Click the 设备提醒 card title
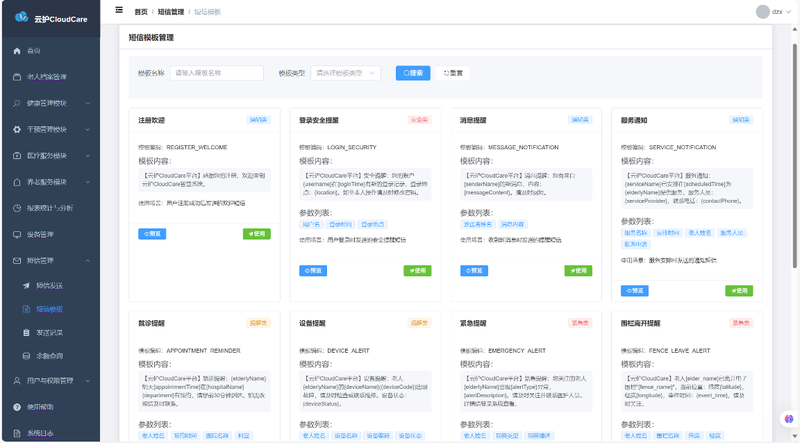Screen dimensions: 800x443 312,324
